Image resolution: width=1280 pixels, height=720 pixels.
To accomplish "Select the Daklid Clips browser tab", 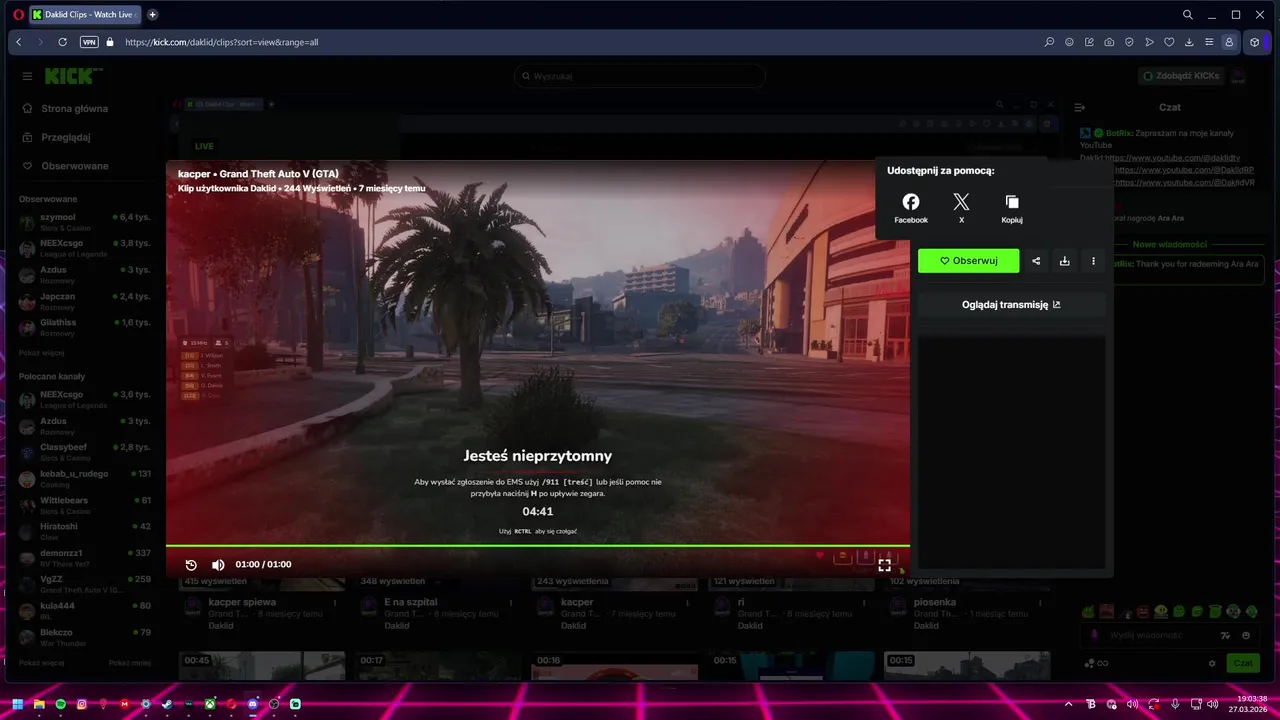I will tap(85, 15).
